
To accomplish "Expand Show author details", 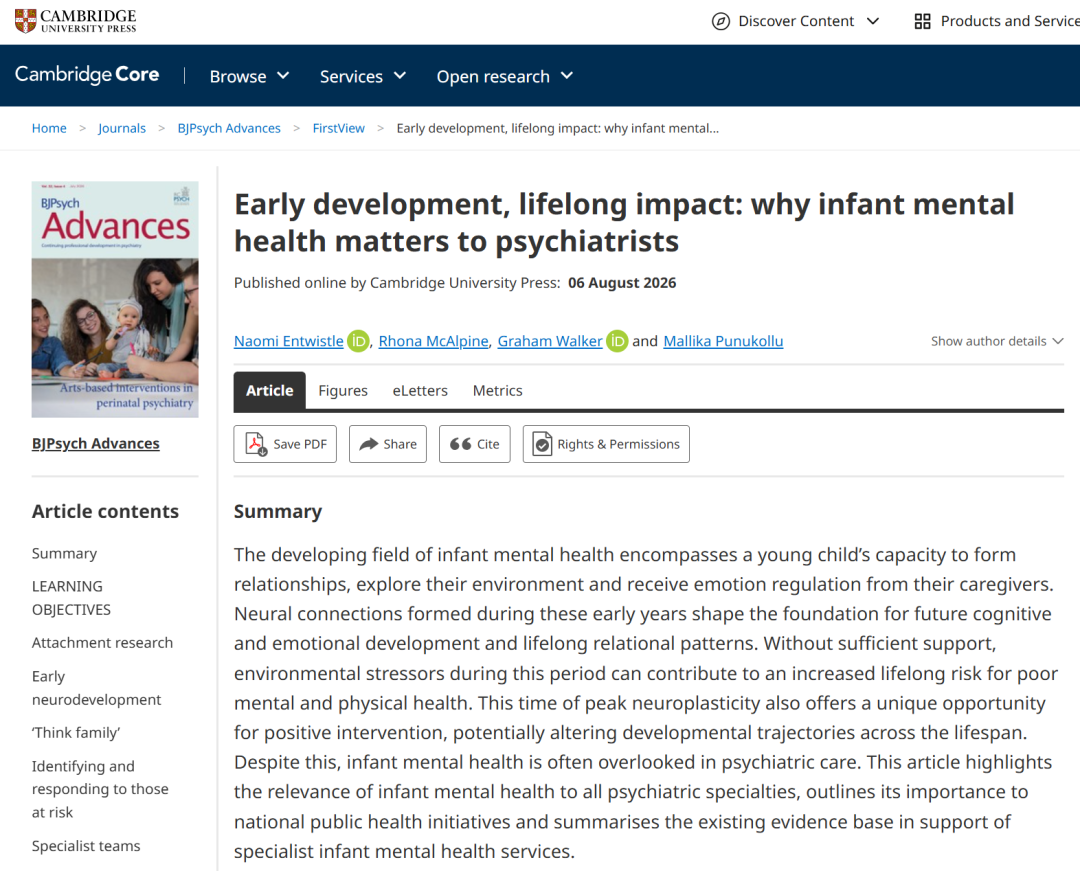I will point(997,341).
